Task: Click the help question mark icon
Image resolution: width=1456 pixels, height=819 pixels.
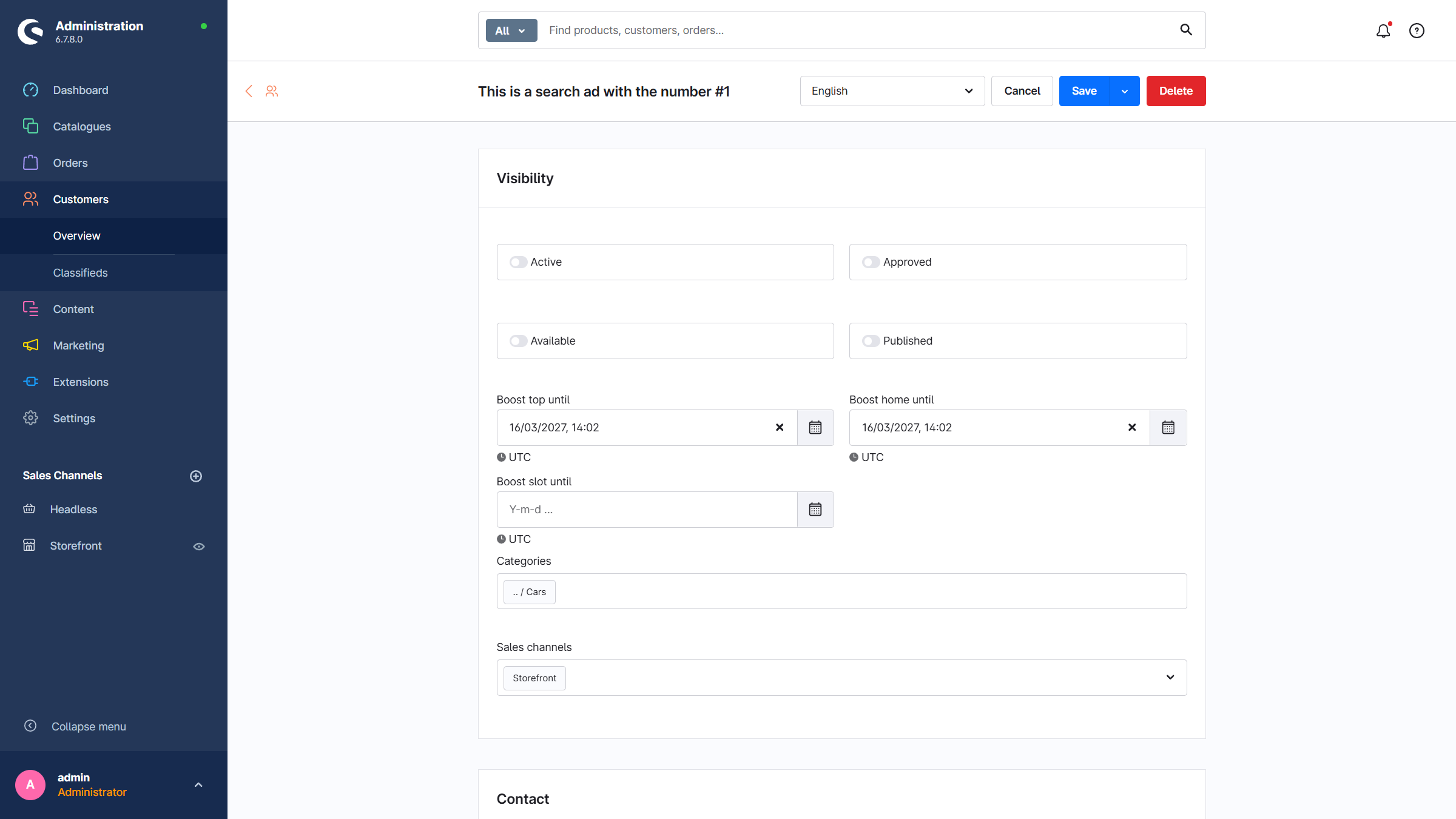Action: (x=1417, y=30)
